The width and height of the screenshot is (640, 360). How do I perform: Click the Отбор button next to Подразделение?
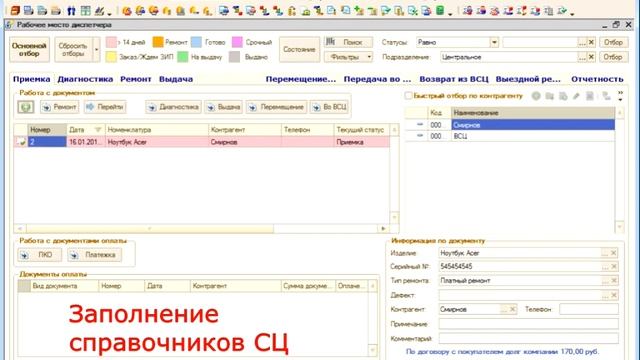(x=613, y=57)
